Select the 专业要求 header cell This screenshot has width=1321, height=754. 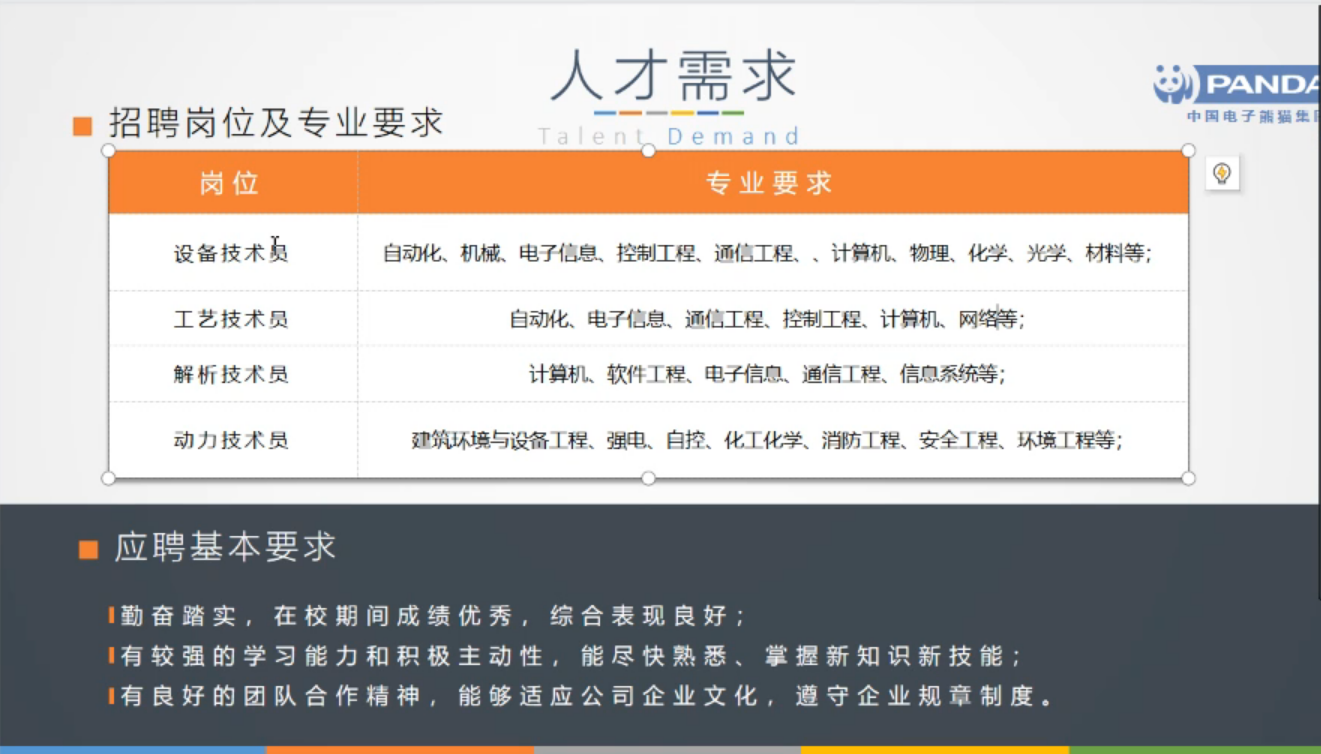(770, 183)
